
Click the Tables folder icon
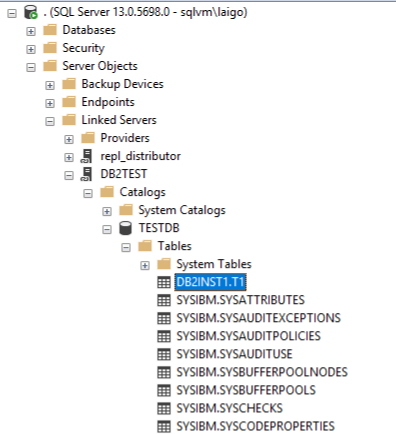(x=145, y=246)
